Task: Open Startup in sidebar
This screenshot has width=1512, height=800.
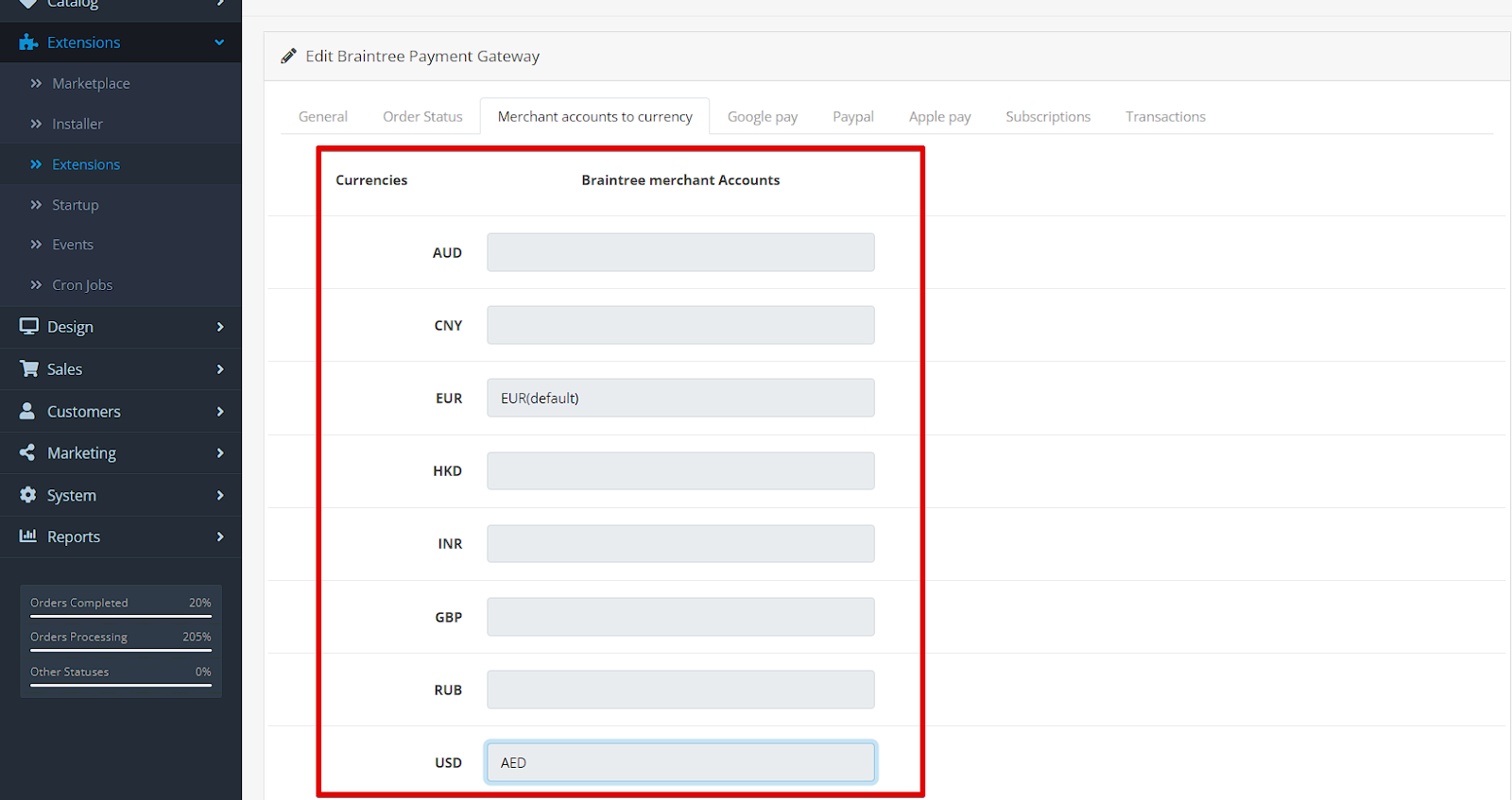Action: pos(76,205)
